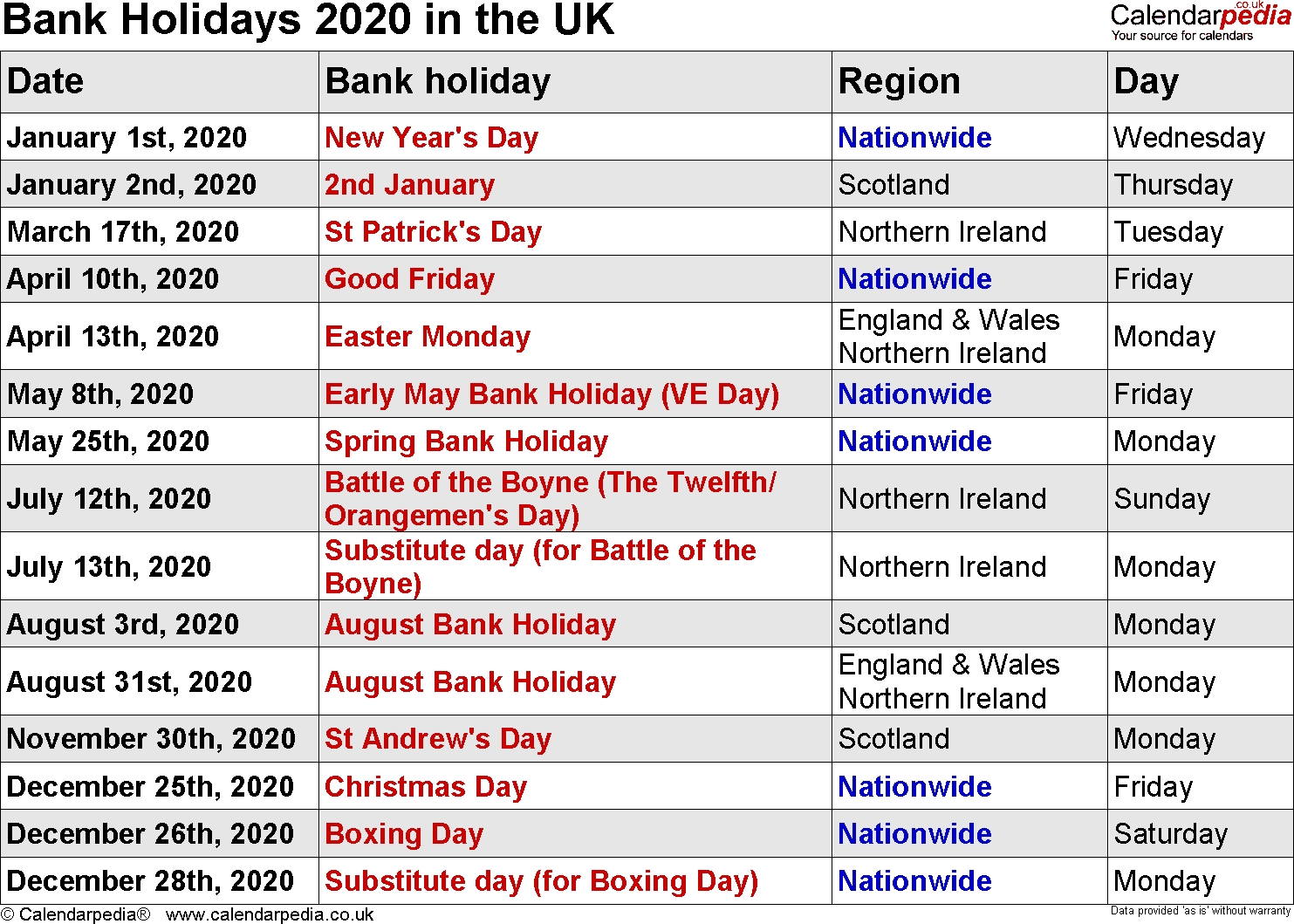Click the Calendarpedia logo

(1200, 22)
